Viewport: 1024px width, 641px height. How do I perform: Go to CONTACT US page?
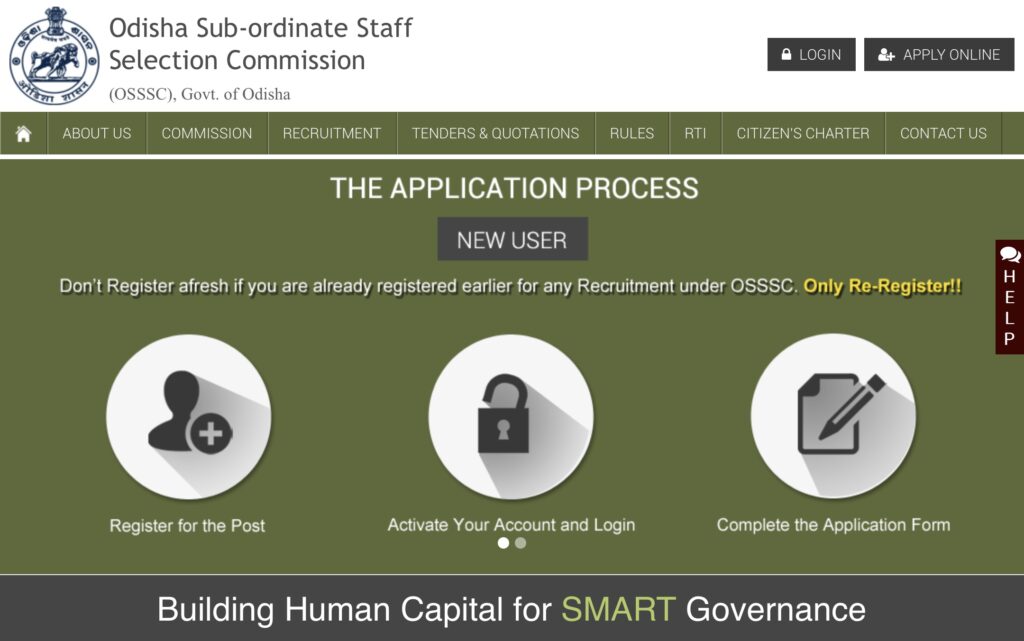[x=944, y=134]
